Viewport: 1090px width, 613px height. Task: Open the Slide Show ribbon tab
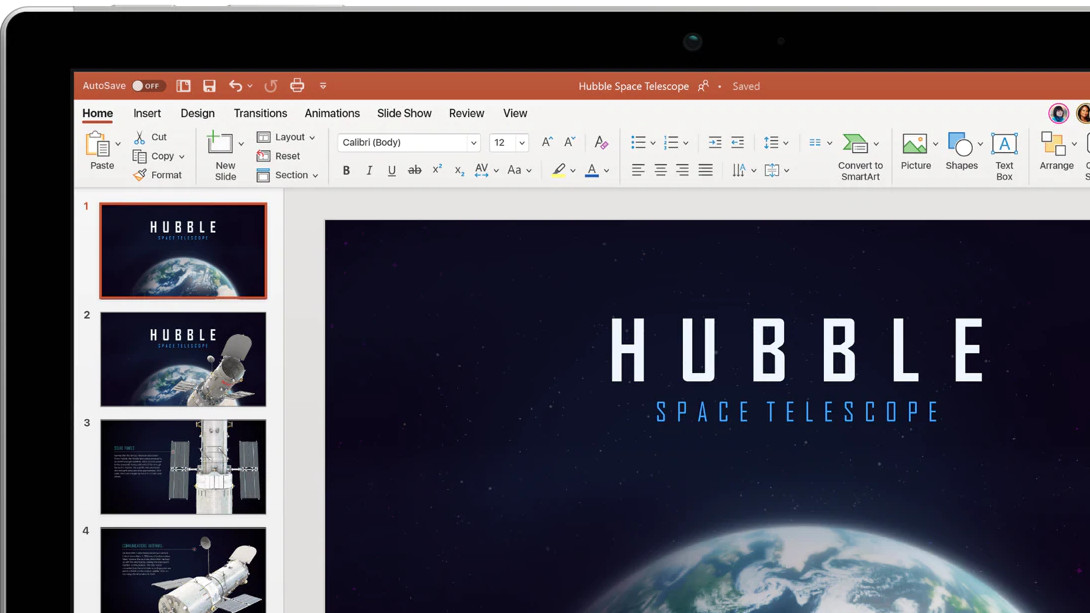click(404, 113)
